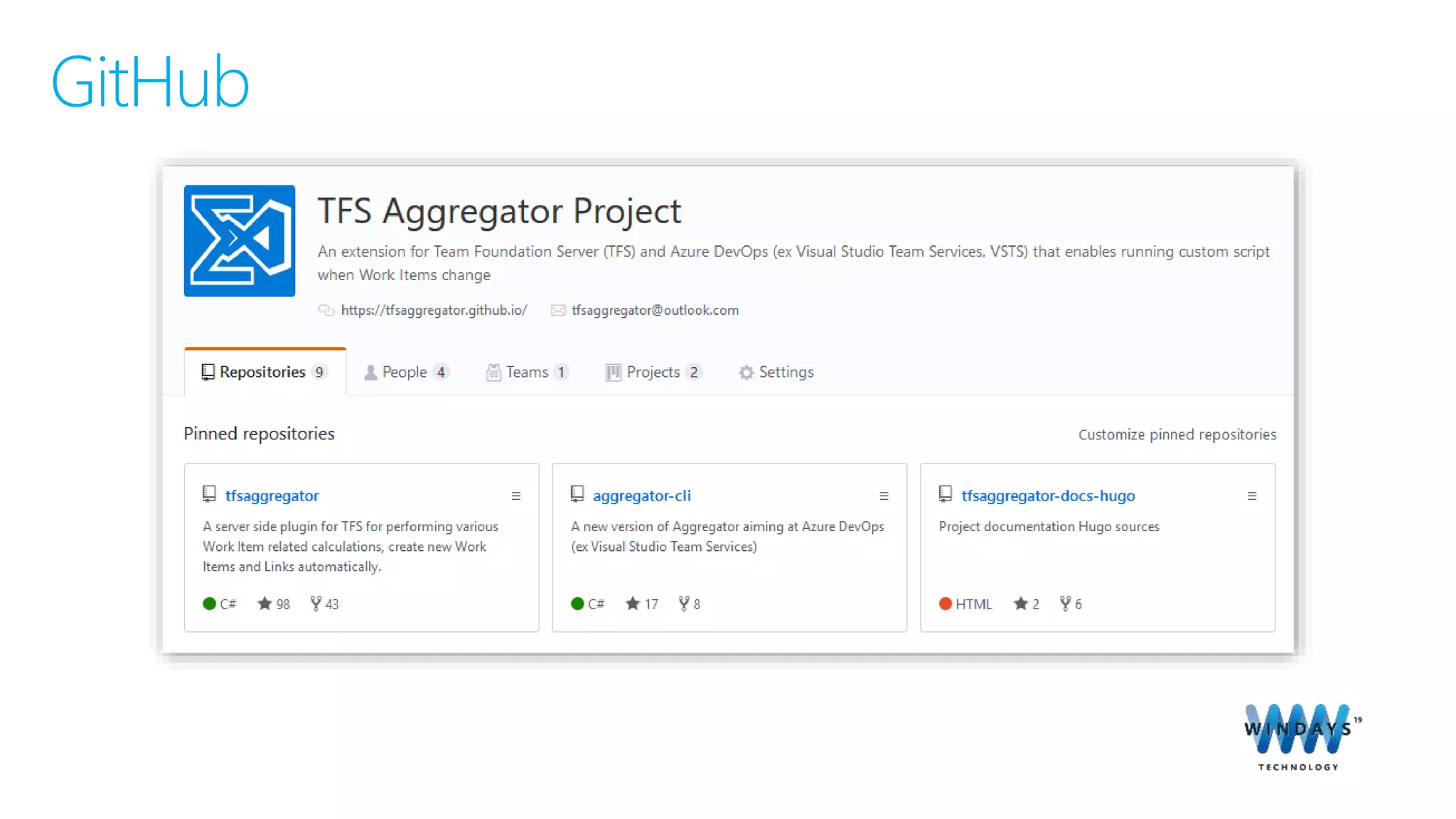Image resolution: width=1456 pixels, height=819 pixels.
Task: Open the aggregator-cli repository
Action: [642, 496]
